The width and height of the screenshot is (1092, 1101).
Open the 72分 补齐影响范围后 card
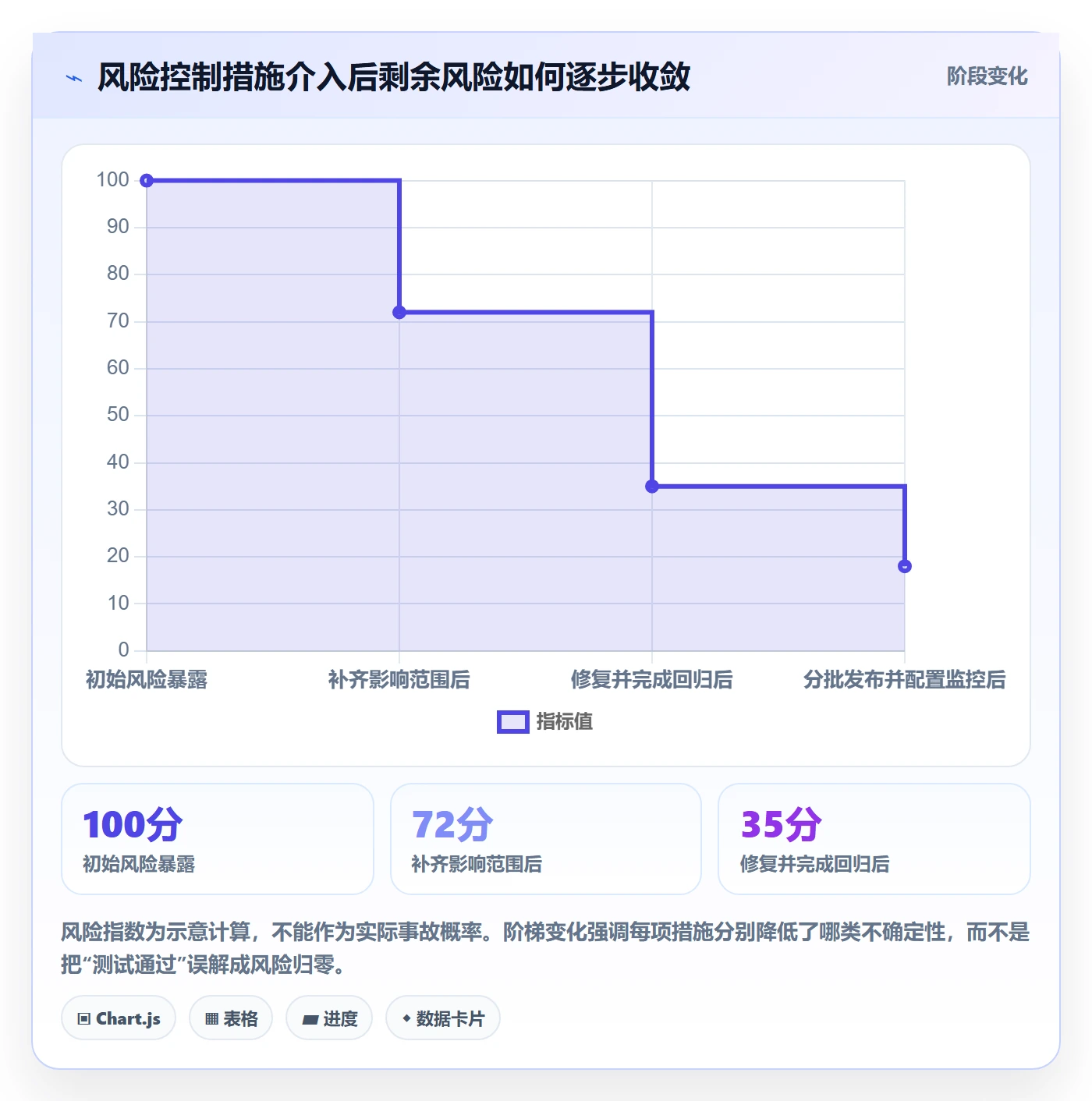(x=546, y=839)
